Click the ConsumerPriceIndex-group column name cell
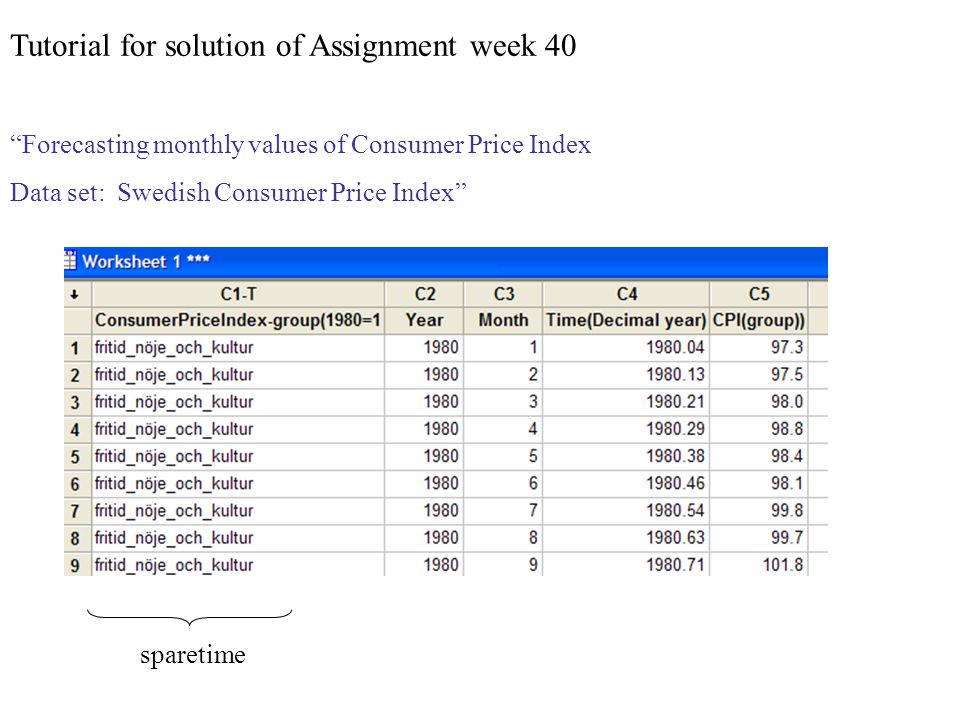Screen dimensions: 960x720 pyautogui.click(x=239, y=320)
